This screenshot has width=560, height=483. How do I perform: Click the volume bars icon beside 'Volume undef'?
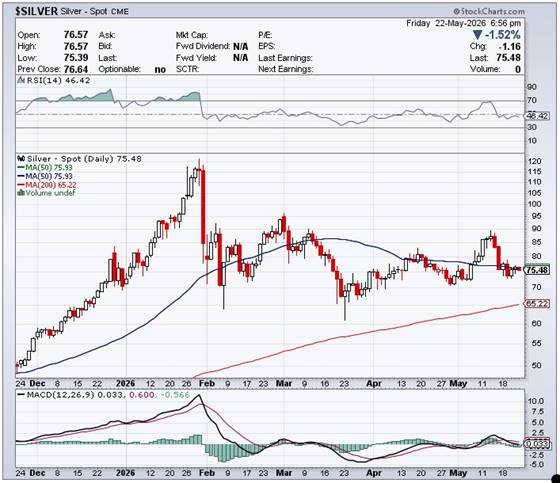pos(21,193)
